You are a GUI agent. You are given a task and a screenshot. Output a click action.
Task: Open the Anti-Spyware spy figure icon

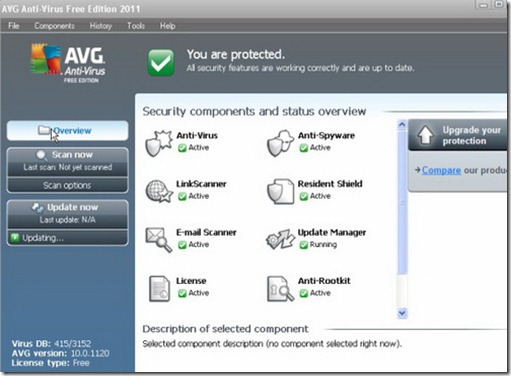(x=280, y=143)
